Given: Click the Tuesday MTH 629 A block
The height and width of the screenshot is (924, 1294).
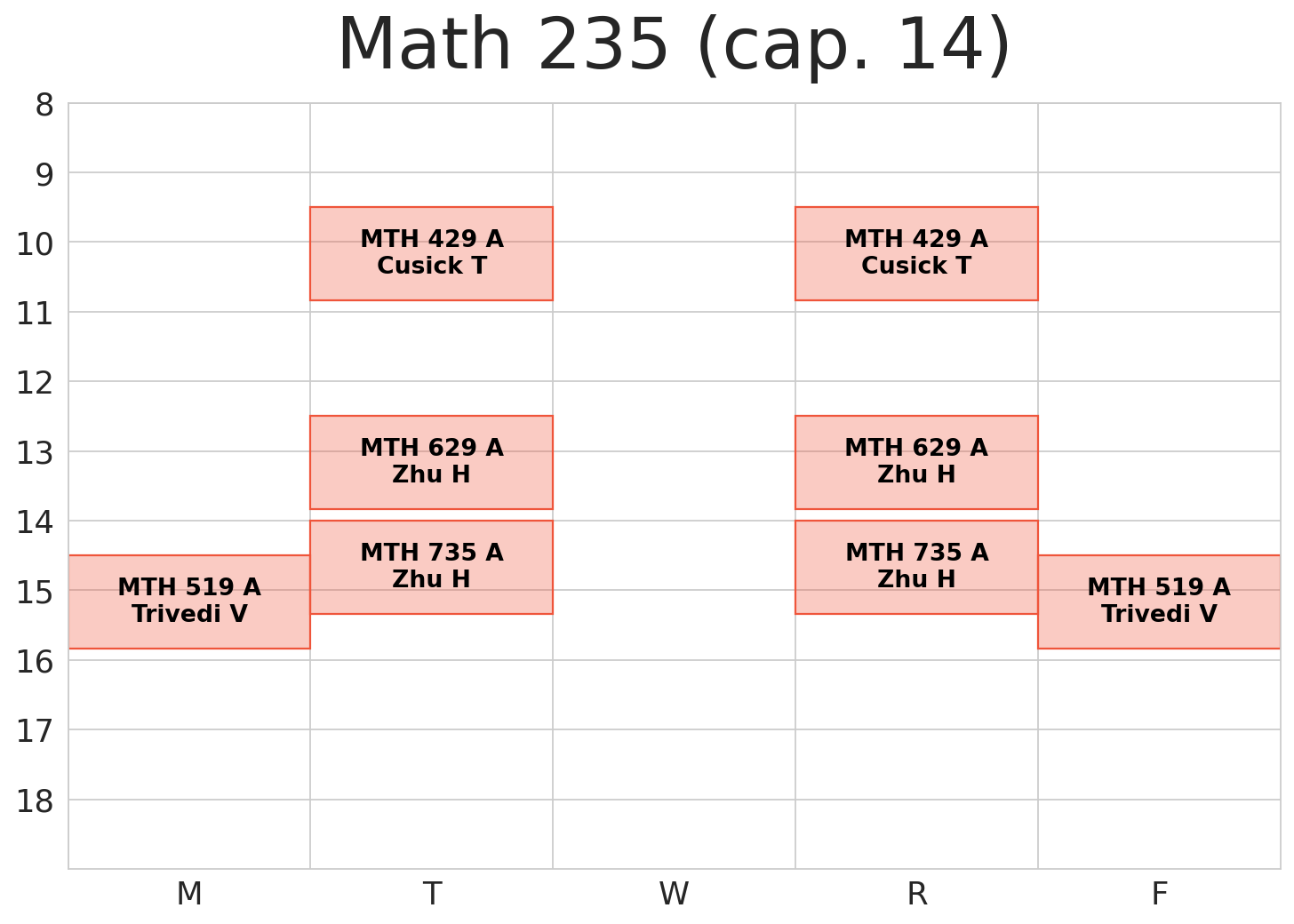Looking at the screenshot, I should click(x=431, y=462).
